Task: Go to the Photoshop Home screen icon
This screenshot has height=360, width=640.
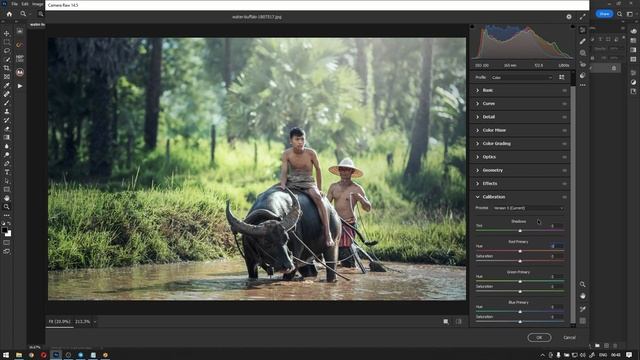Action: 9,13
